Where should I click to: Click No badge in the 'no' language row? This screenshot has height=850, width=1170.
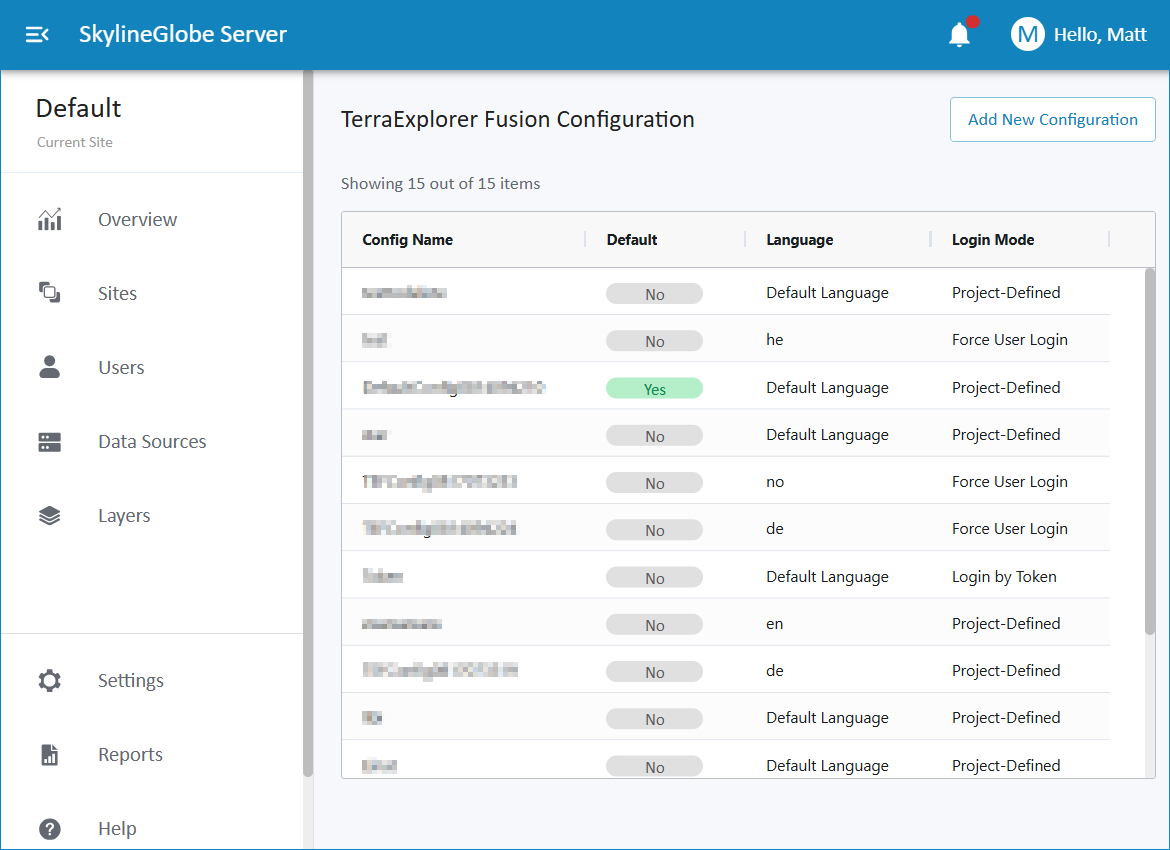pyautogui.click(x=654, y=483)
